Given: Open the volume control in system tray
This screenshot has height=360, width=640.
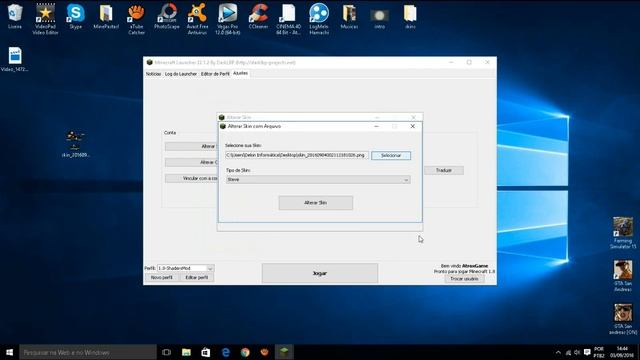Looking at the screenshot, I should (577, 352).
